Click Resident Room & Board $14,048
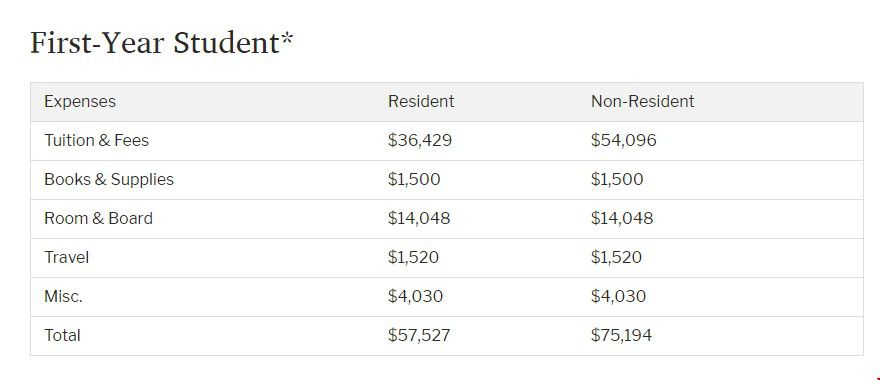The image size is (880, 380). pos(419,218)
